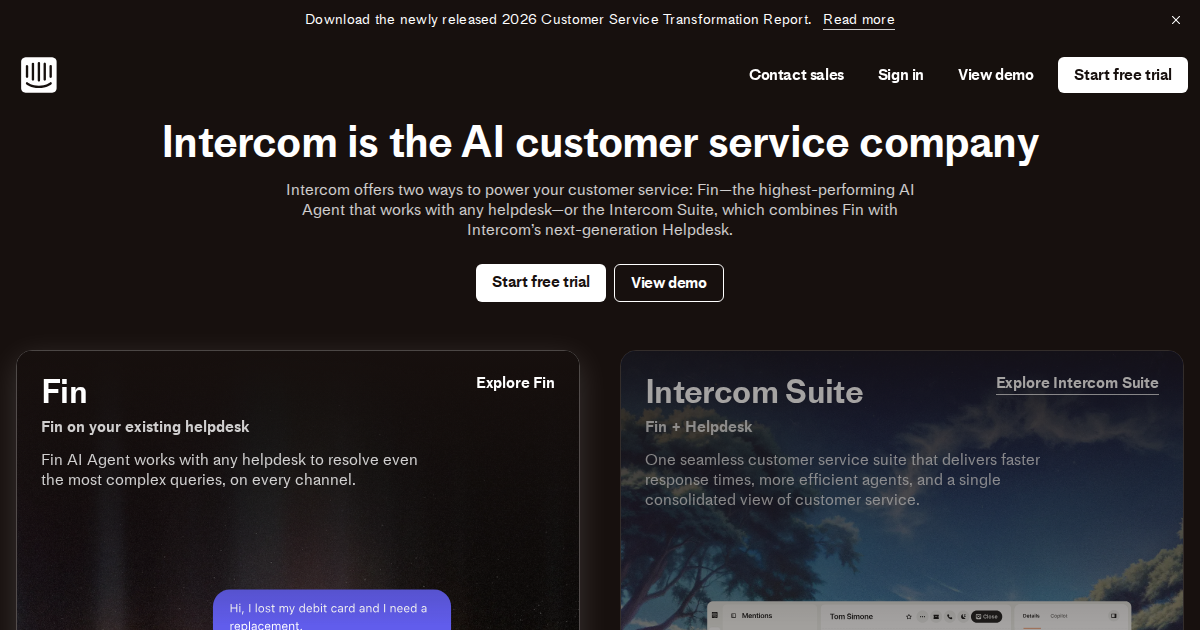1200x630 pixels.
Task: Click the Start free trial header button
Action: [1123, 75]
